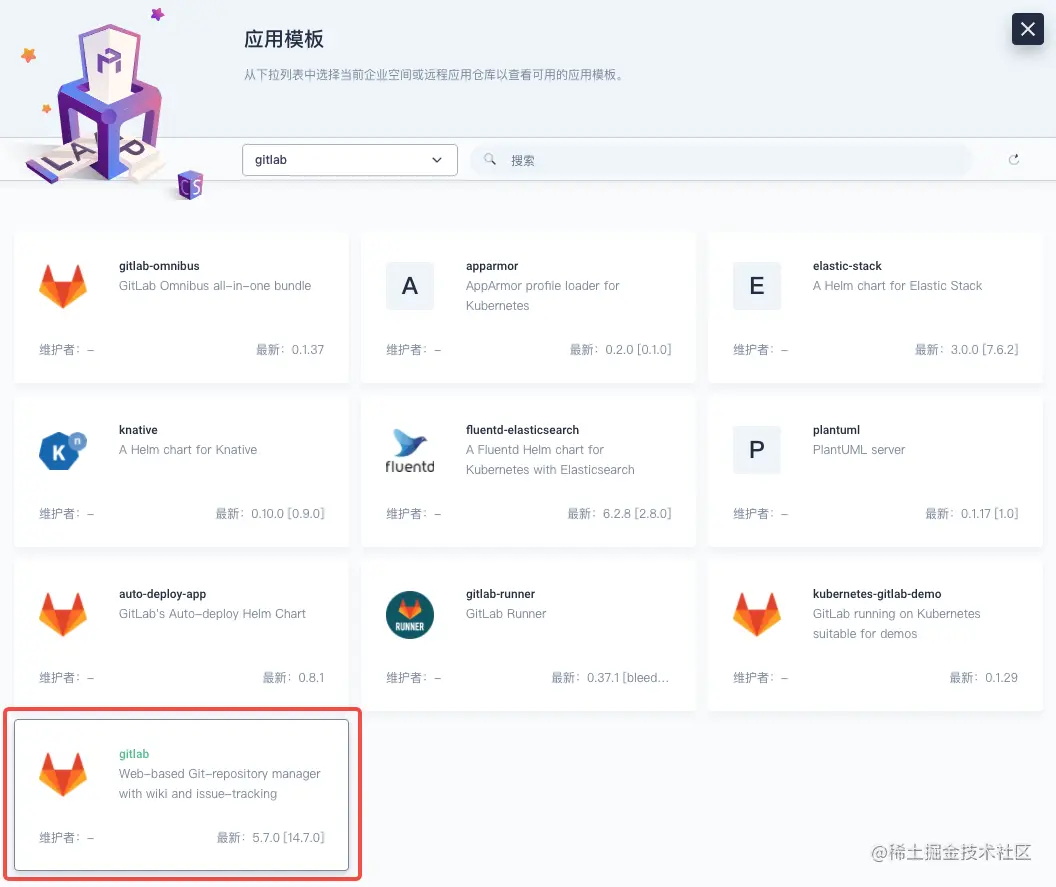Expand repository list via chevron arrow
This screenshot has height=887, width=1056.
pos(436,160)
